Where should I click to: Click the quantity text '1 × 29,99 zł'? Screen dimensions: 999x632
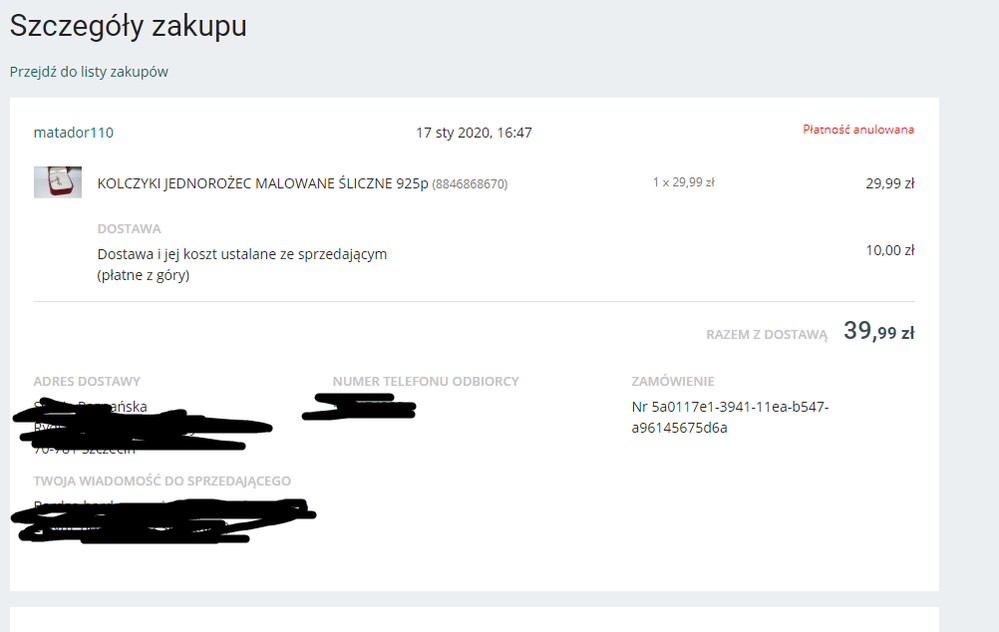pyautogui.click(x=683, y=183)
